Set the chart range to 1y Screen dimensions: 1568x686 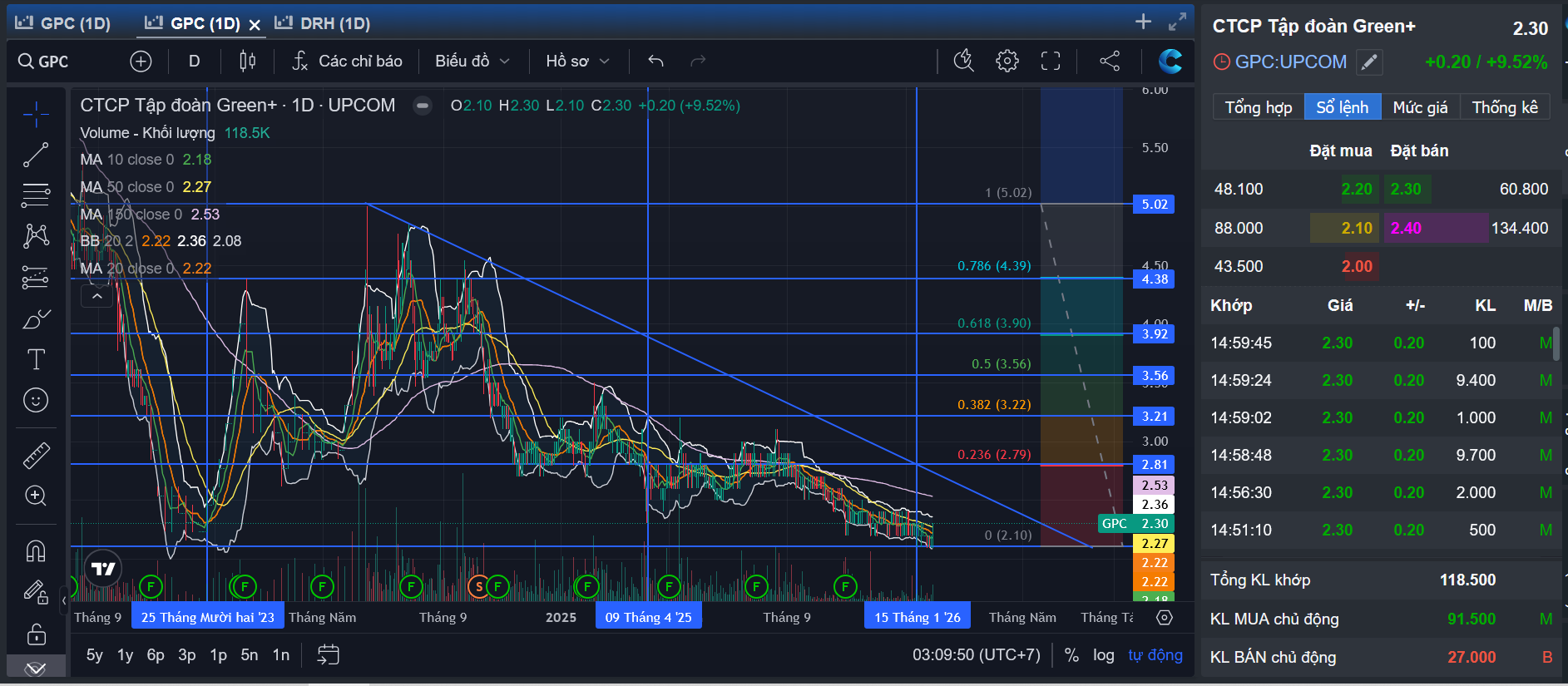point(125,655)
